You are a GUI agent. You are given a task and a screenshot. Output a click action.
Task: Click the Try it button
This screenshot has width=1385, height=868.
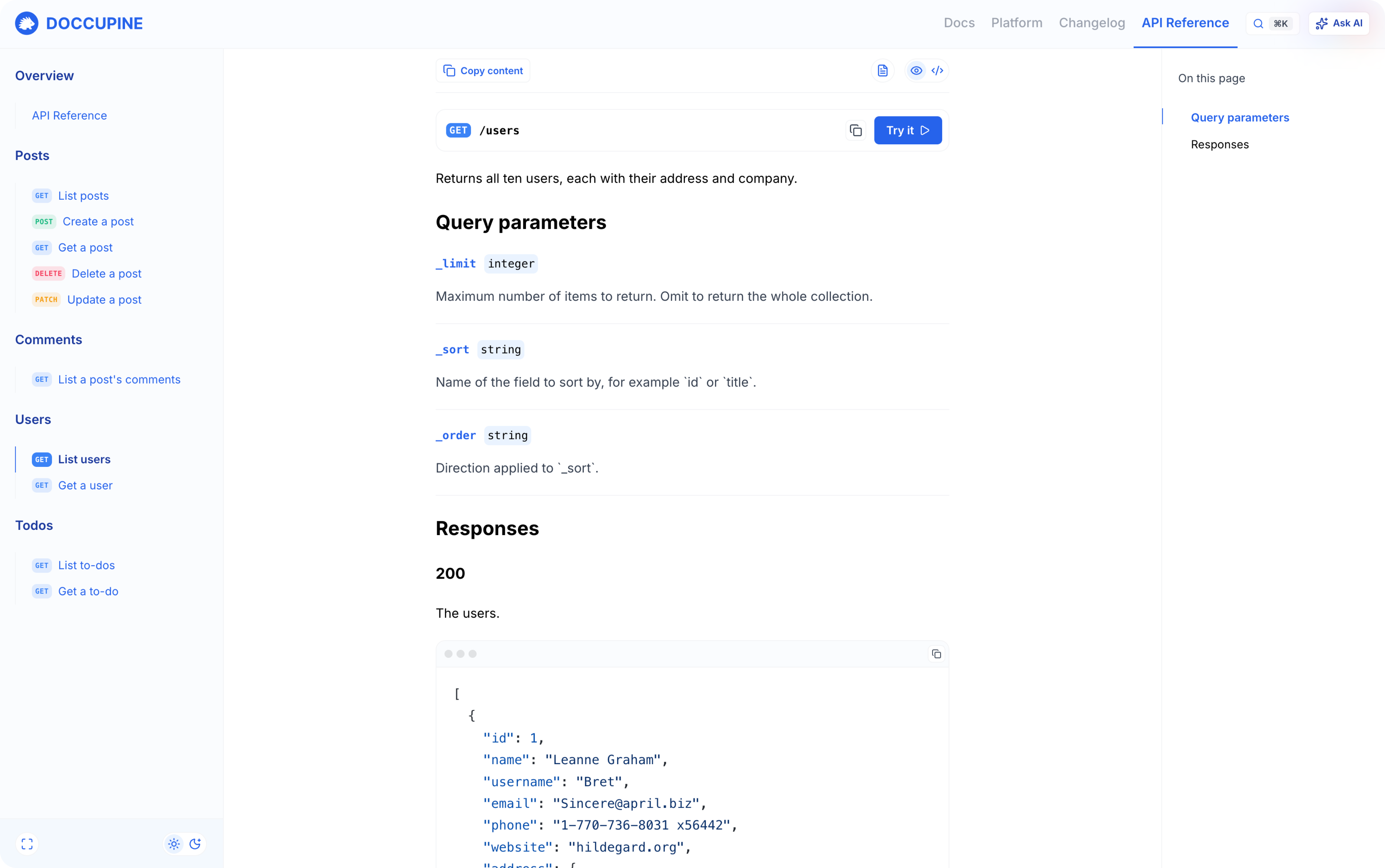pyautogui.click(x=907, y=130)
